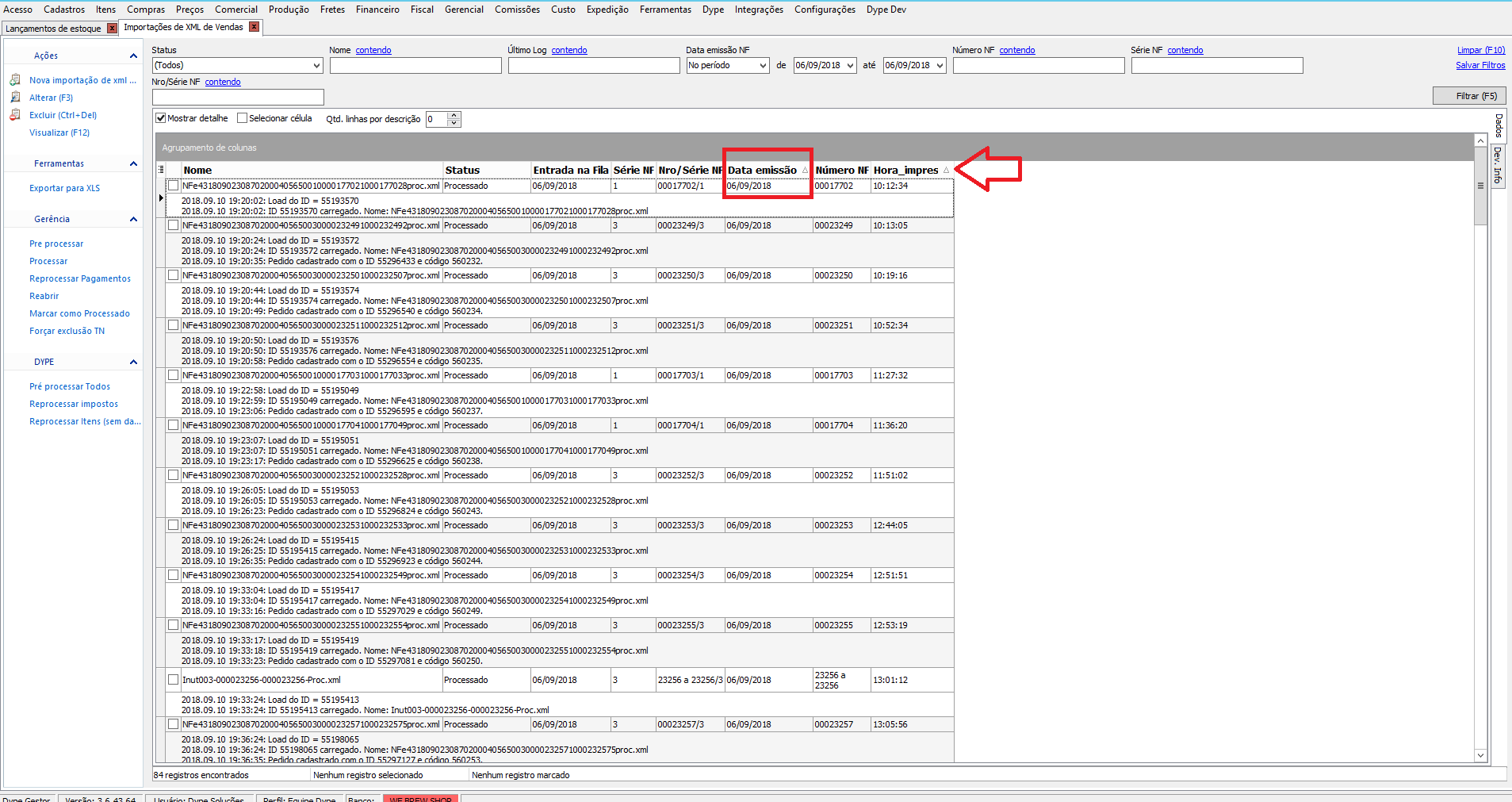1512x802 pixels.
Task: Click Reprocessar impostos
Action: (74, 404)
